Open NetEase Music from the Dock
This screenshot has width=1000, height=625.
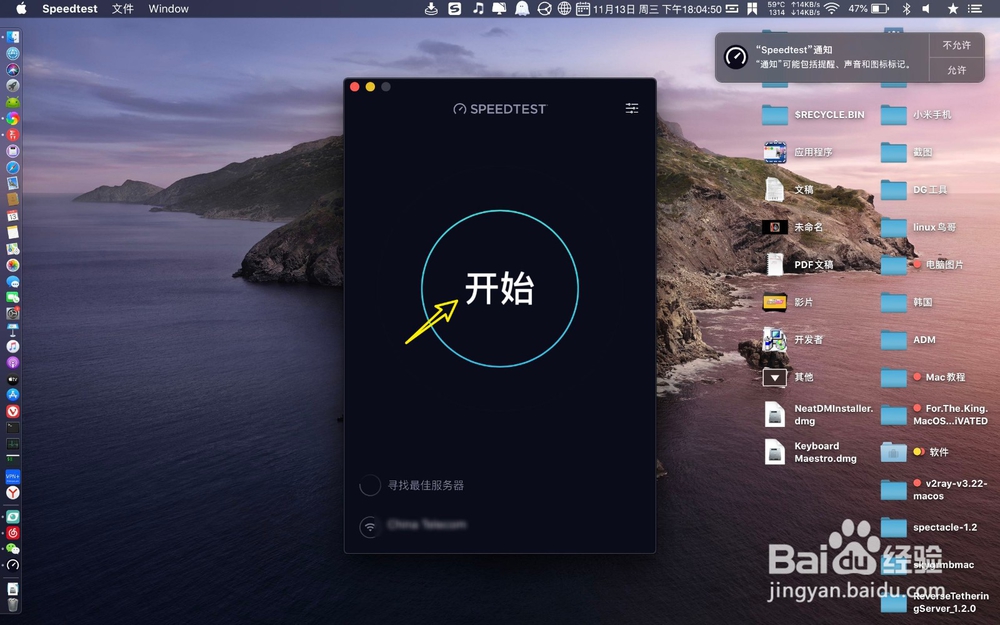(13, 533)
